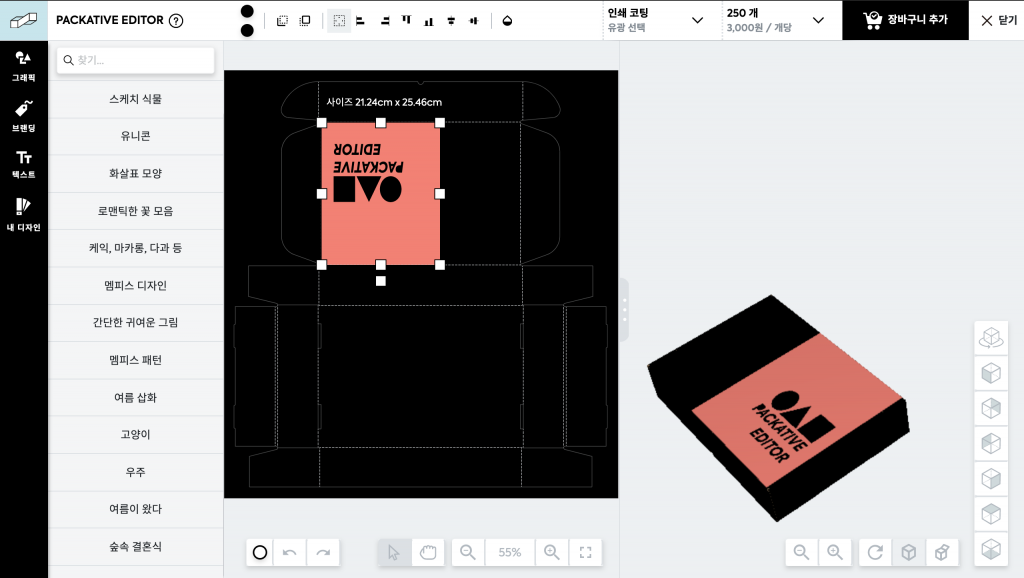
Task: Click the 장바구니 추가 add-to-cart button
Action: click(x=905, y=20)
